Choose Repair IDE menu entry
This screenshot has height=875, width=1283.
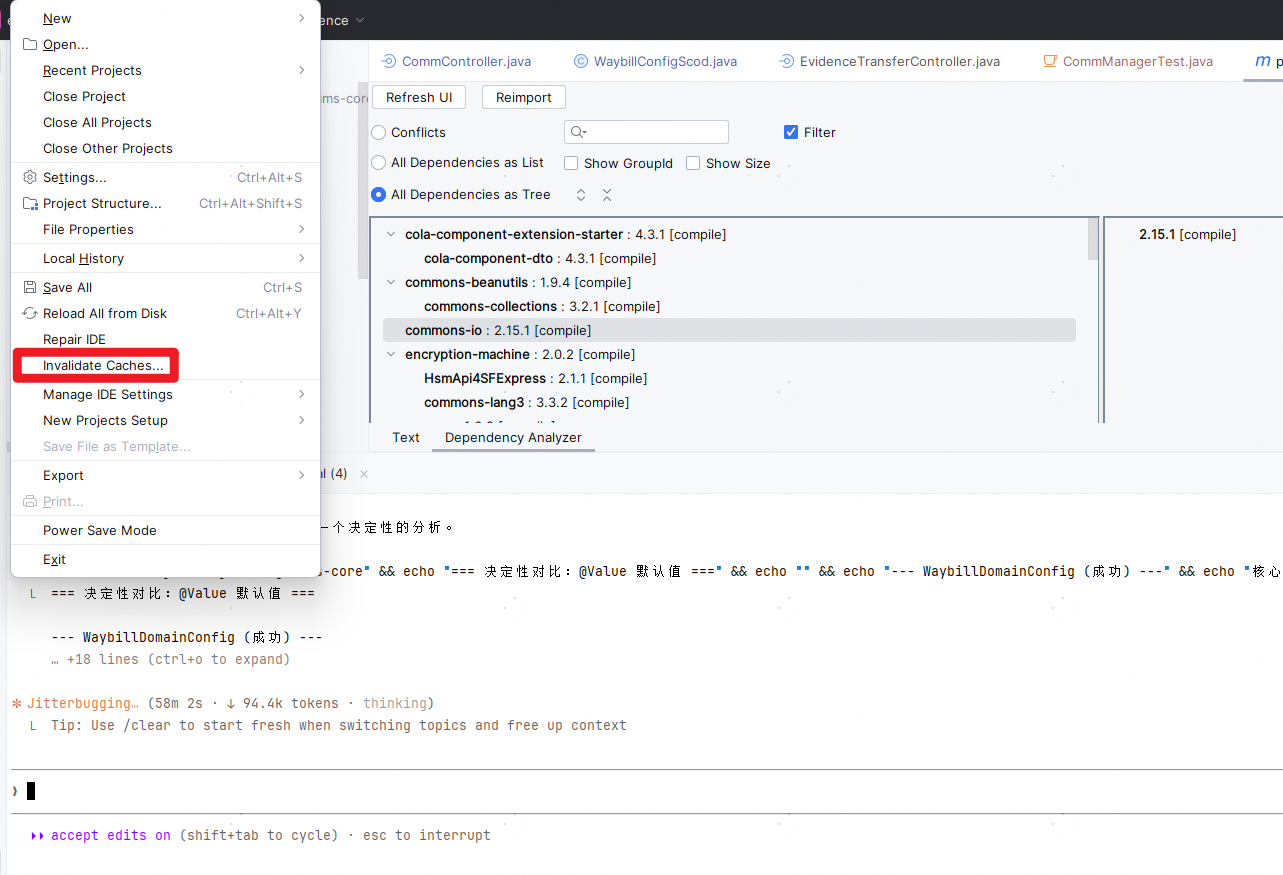165,339
